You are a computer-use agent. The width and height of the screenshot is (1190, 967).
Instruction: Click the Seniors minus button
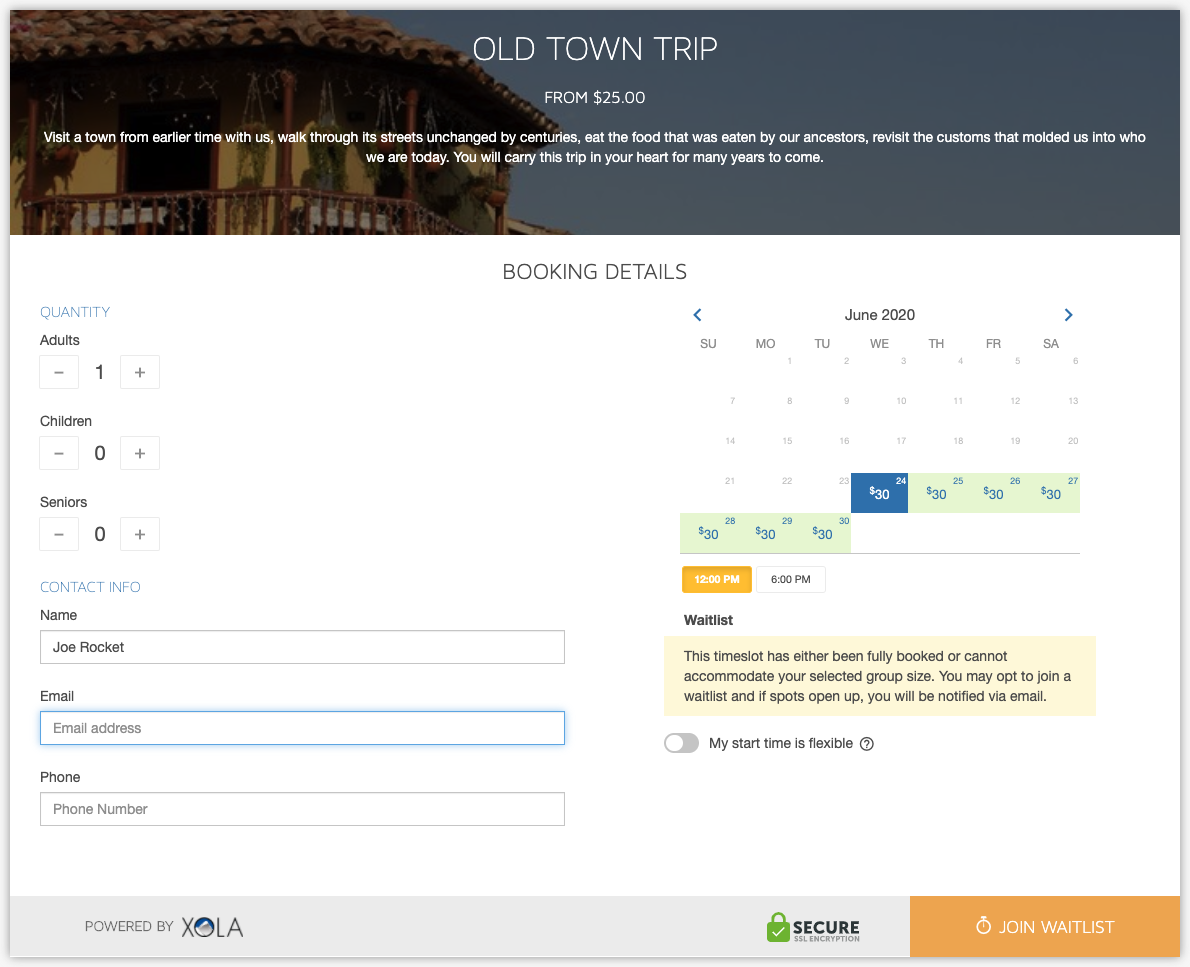pos(59,534)
